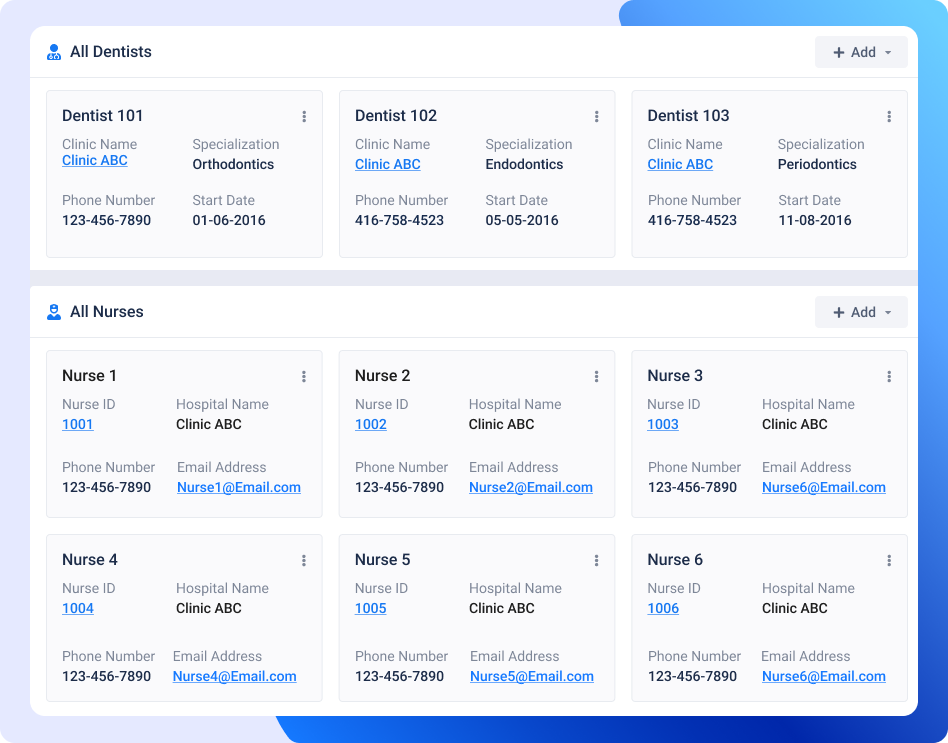The image size is (948, 743).
Task: Click the Nurse1@Email.com email link
Action: (239, 487)
